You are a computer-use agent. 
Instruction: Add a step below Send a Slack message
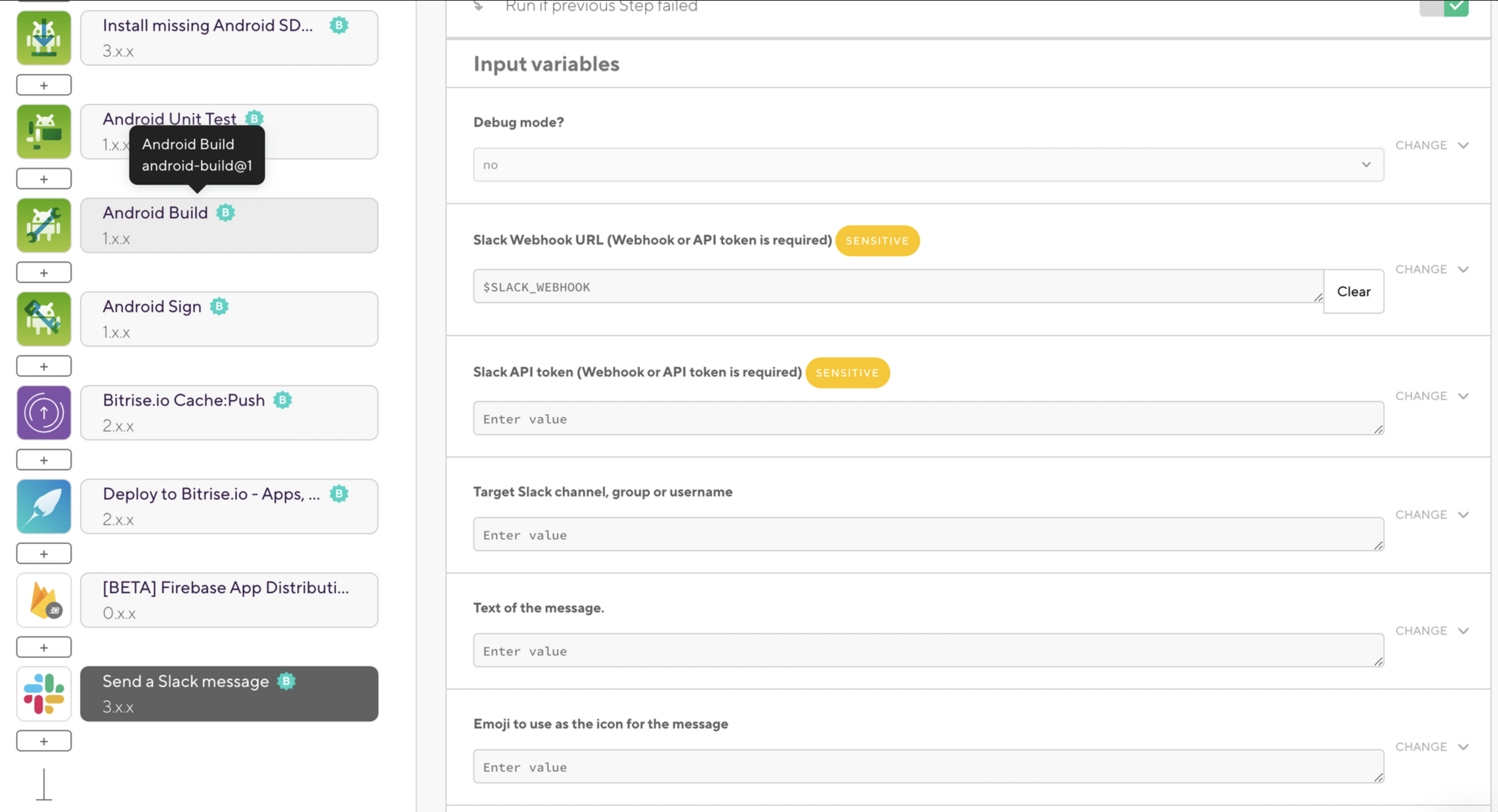pyautogui.click(x=43, y=741)
